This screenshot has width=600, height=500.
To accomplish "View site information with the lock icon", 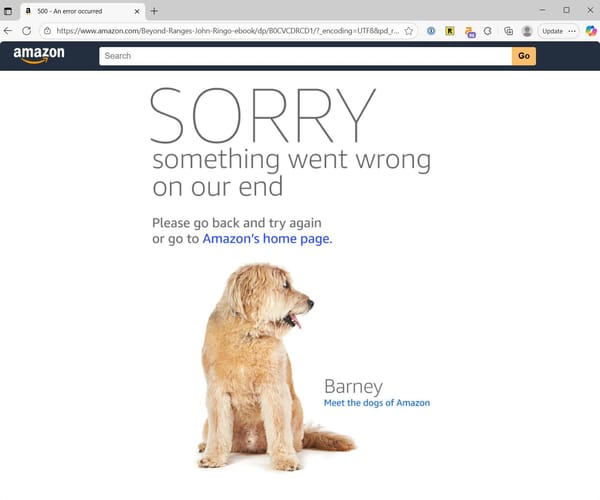I will pyautogui.click(x=47, y=31).
